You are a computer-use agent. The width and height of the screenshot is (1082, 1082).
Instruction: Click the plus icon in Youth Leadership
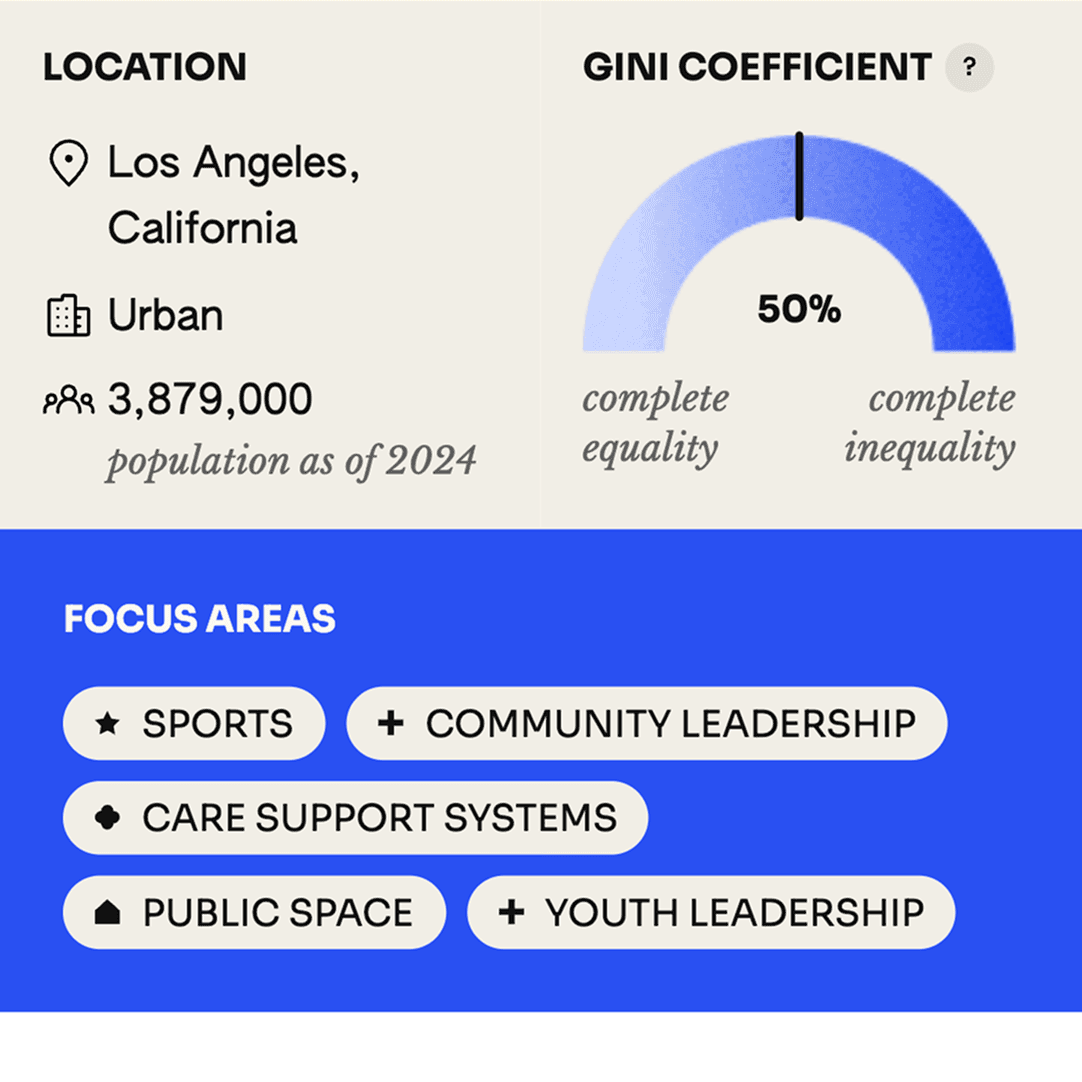[x=511, y=912]
